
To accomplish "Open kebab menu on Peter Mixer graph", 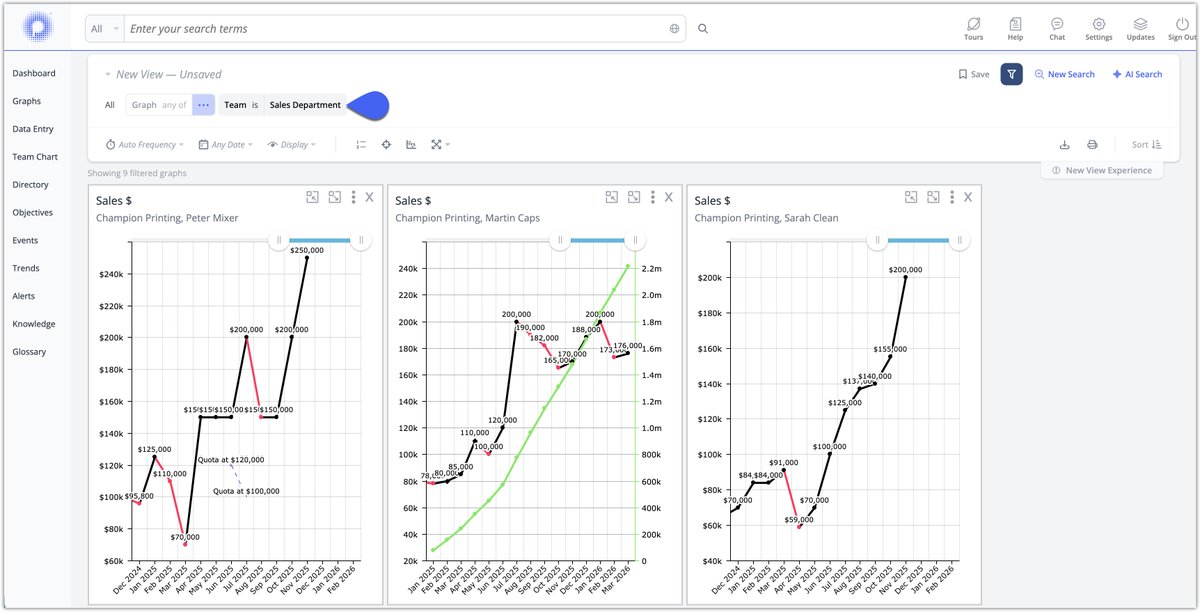I will tap(354, 198).
